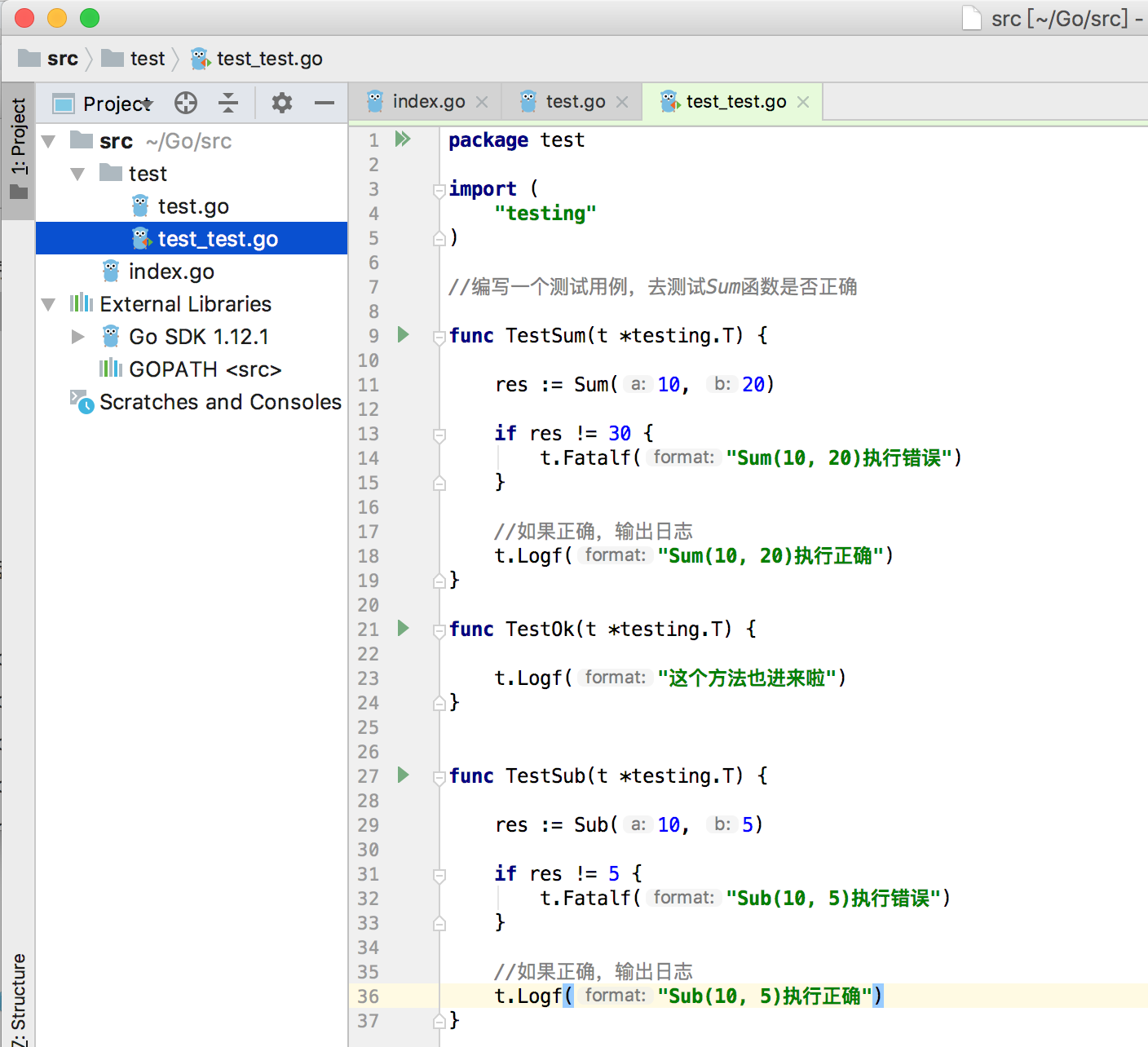Hide the Project panel with minus icon
The height and width of the screenshot is (1047, 1148).
[x=325, y=103]
